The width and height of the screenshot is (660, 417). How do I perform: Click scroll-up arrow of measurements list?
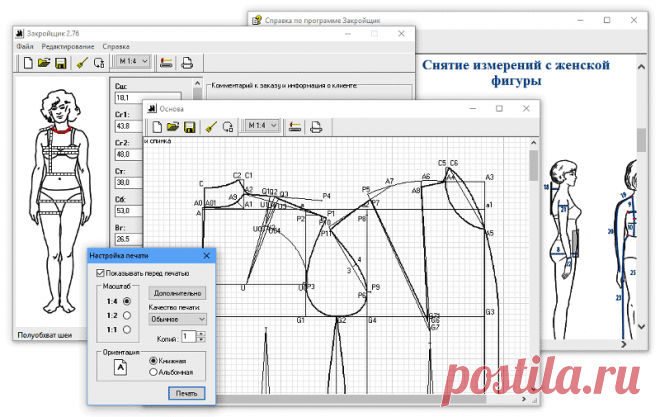click(x=197, y=83)
